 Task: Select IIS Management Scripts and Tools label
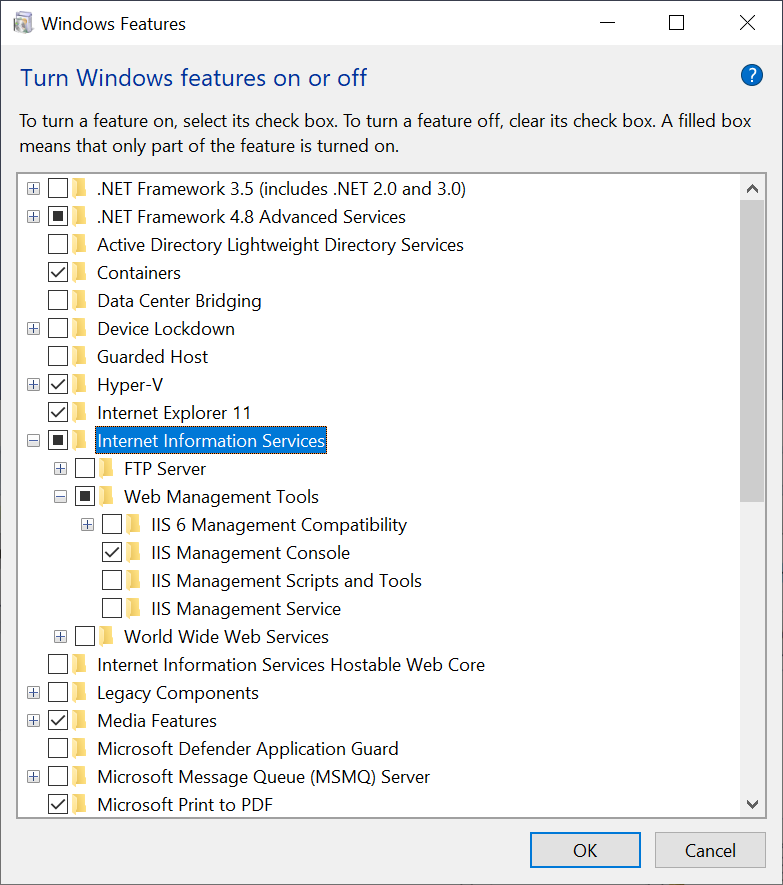286,581
